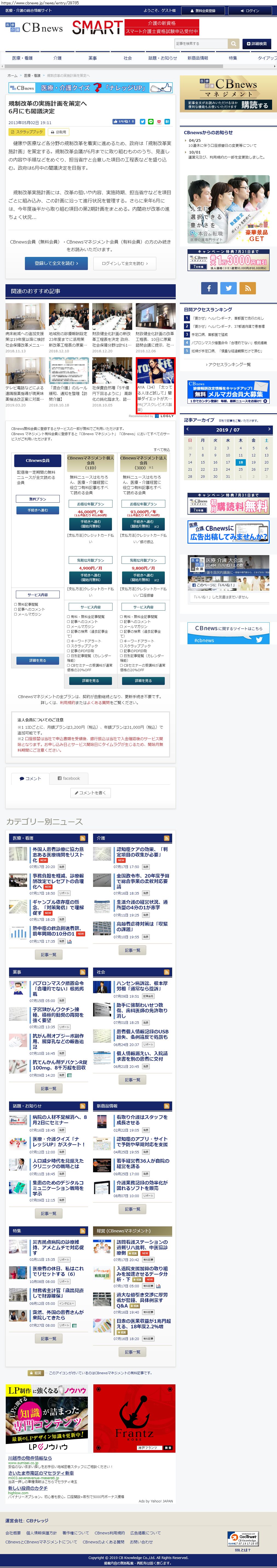This screenshot has width=277, height=1568.
Task: Click RSS icon in 特集 category header
Action: tap(83, 1230)
